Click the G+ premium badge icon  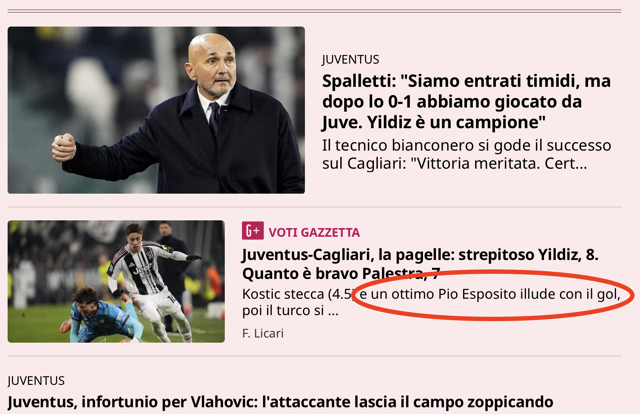(x=253, y=231)
